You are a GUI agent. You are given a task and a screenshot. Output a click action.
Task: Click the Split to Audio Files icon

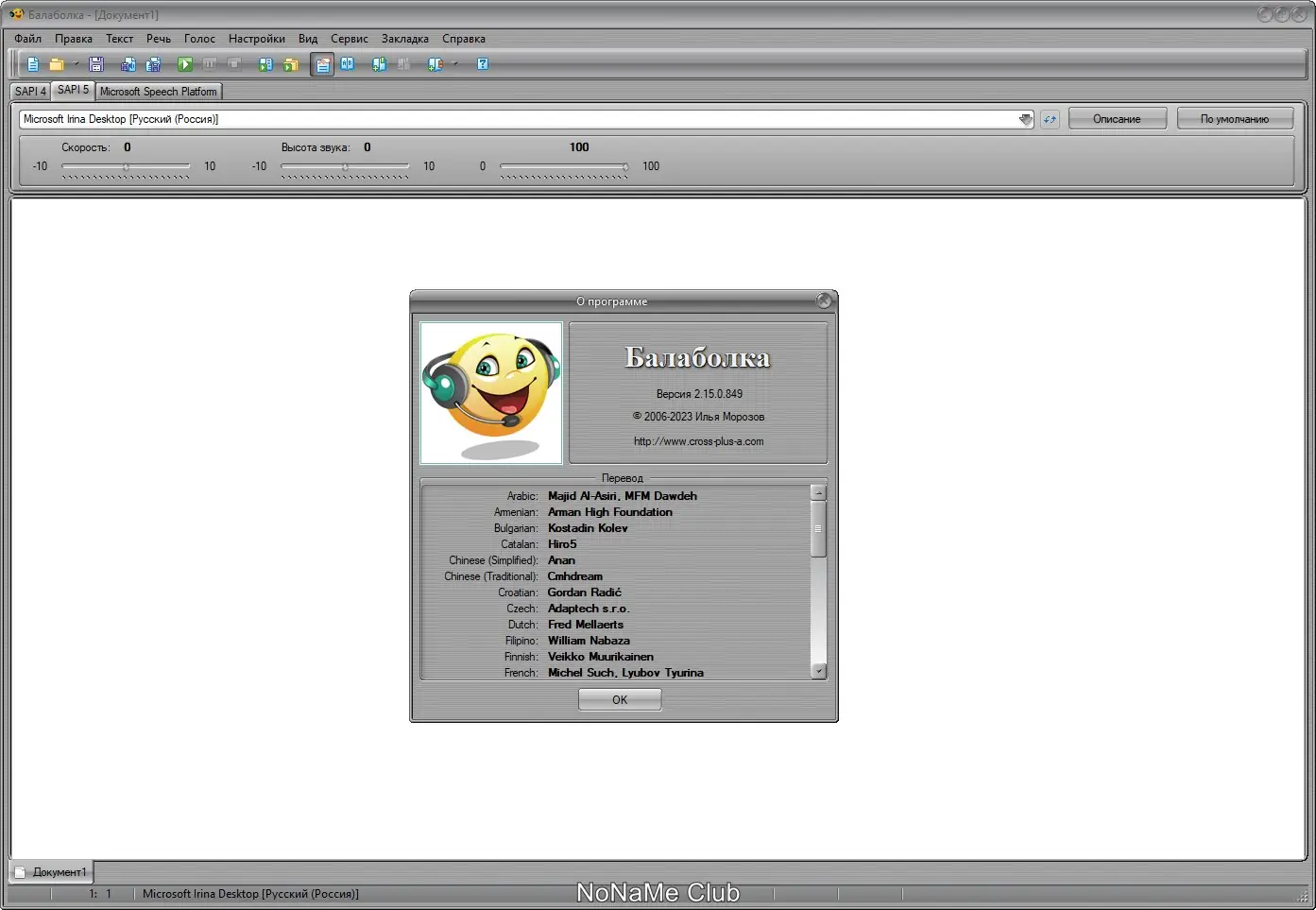(x=153, y=64)
